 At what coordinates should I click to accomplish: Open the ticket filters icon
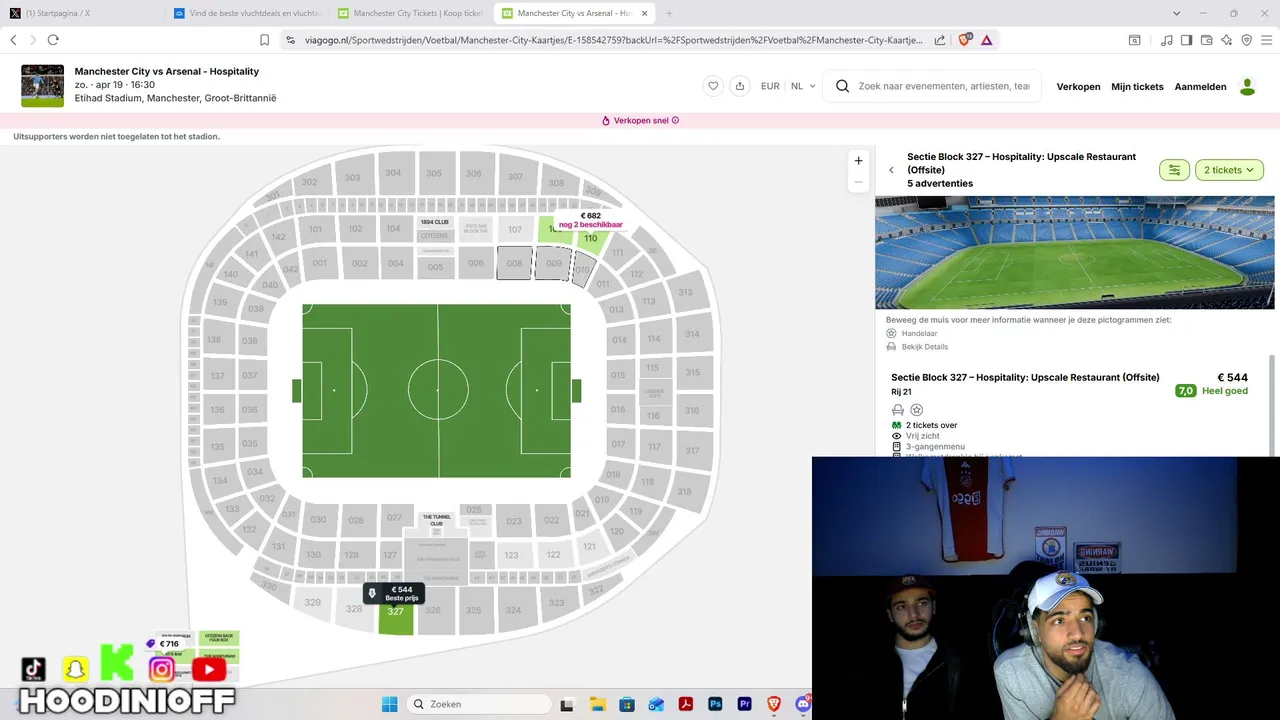(1174, 170)
